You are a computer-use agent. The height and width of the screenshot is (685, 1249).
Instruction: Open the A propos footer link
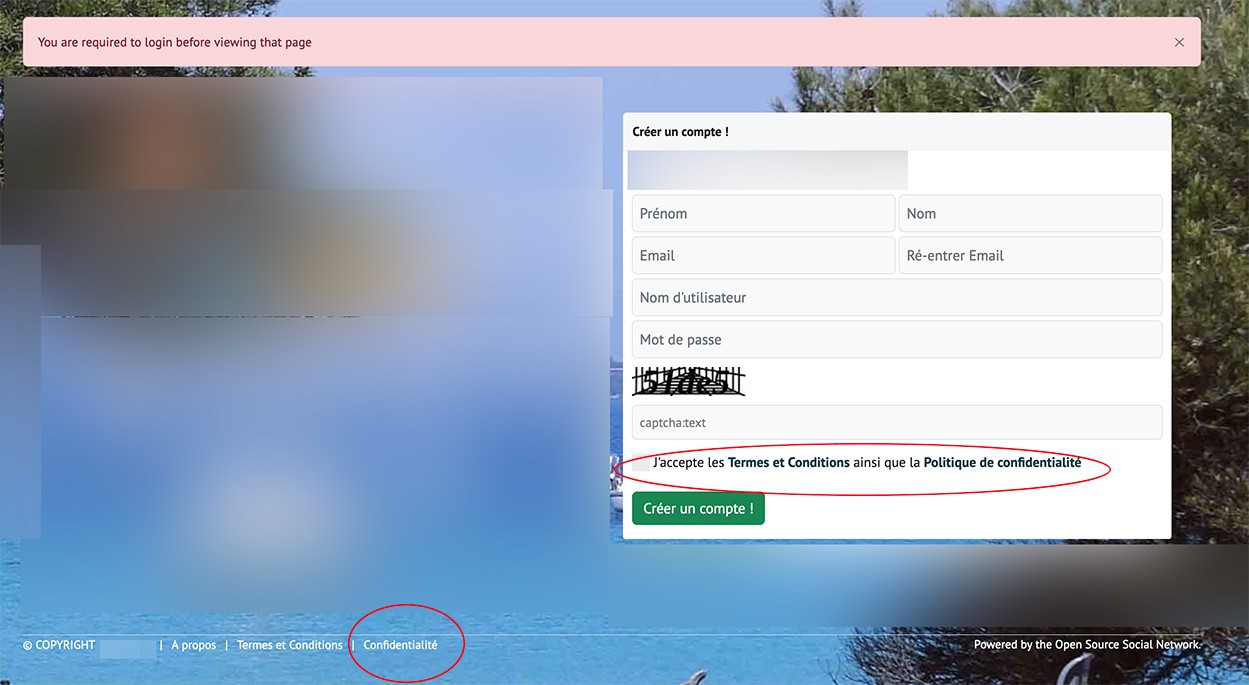(193, 645)
